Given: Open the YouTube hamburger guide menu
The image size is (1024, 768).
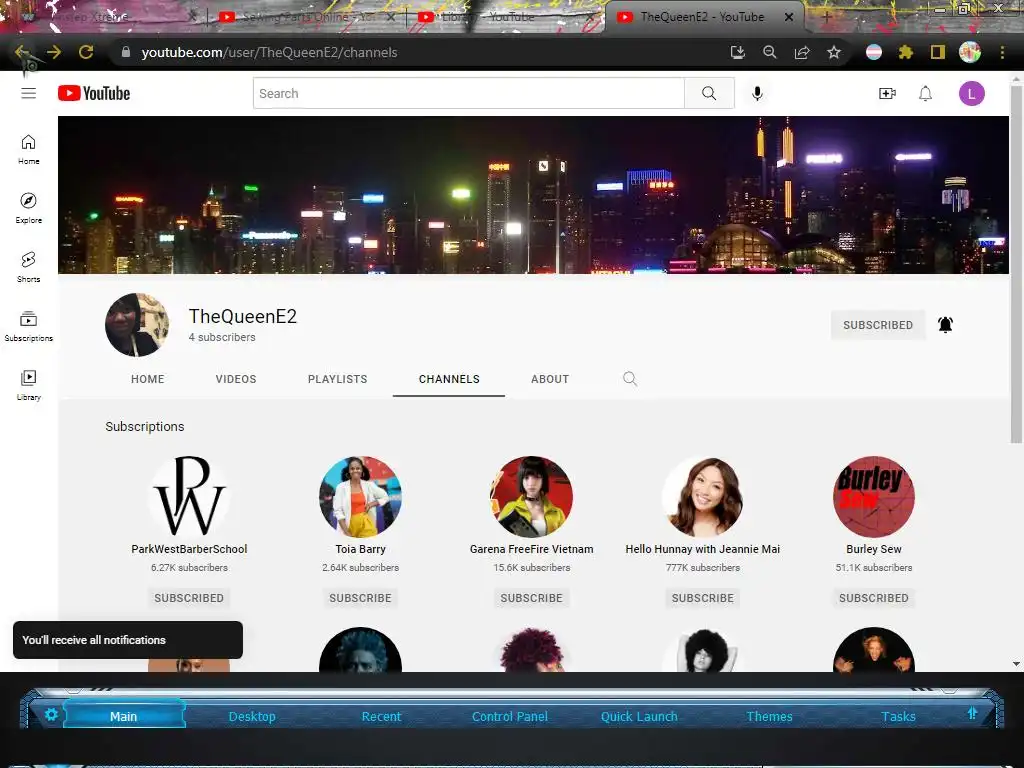Looking at the screenshot, I should pyautogui.click(x=28, y=93).
